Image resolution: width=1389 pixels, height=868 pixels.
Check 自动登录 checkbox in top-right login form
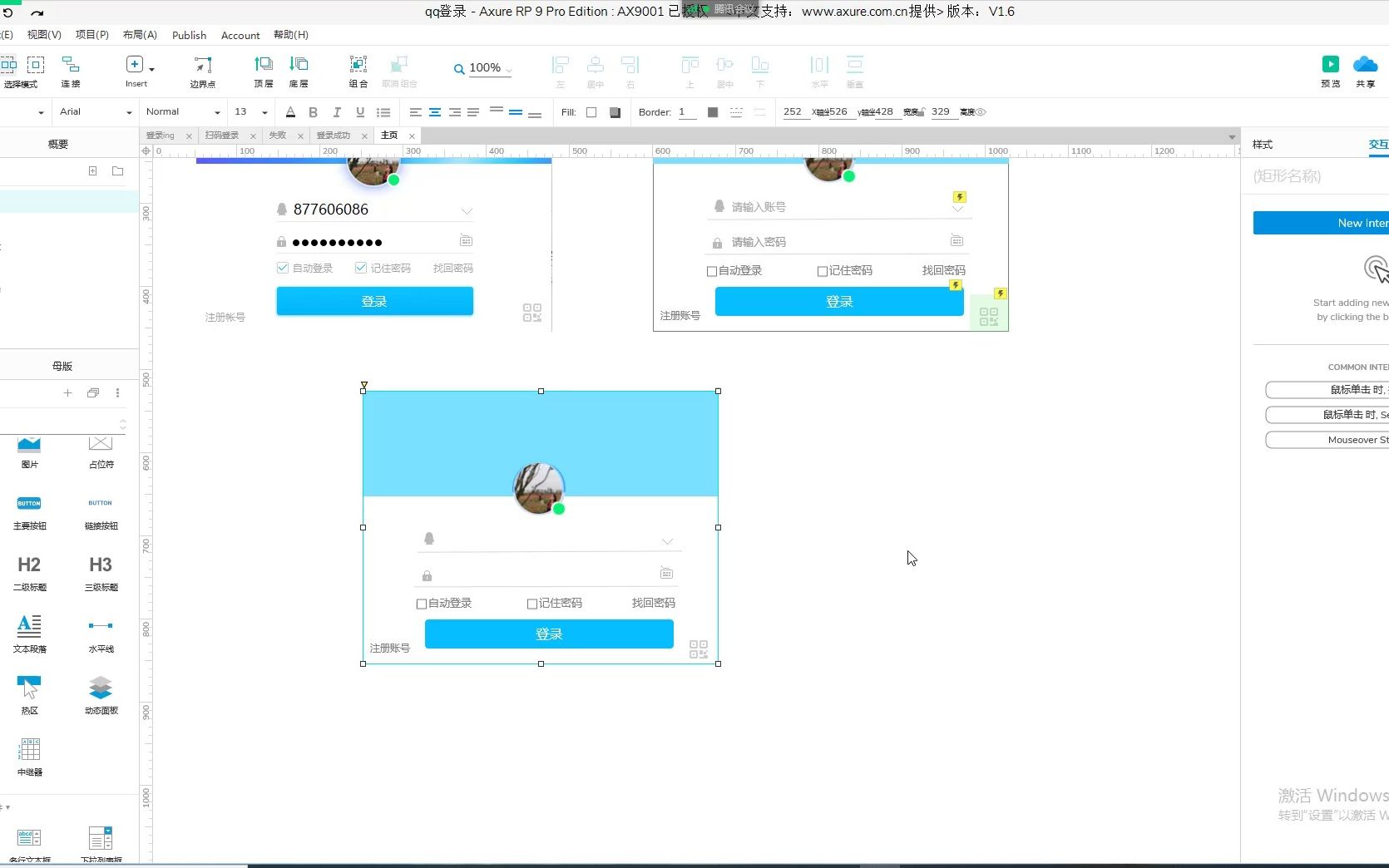coord(712,271)
